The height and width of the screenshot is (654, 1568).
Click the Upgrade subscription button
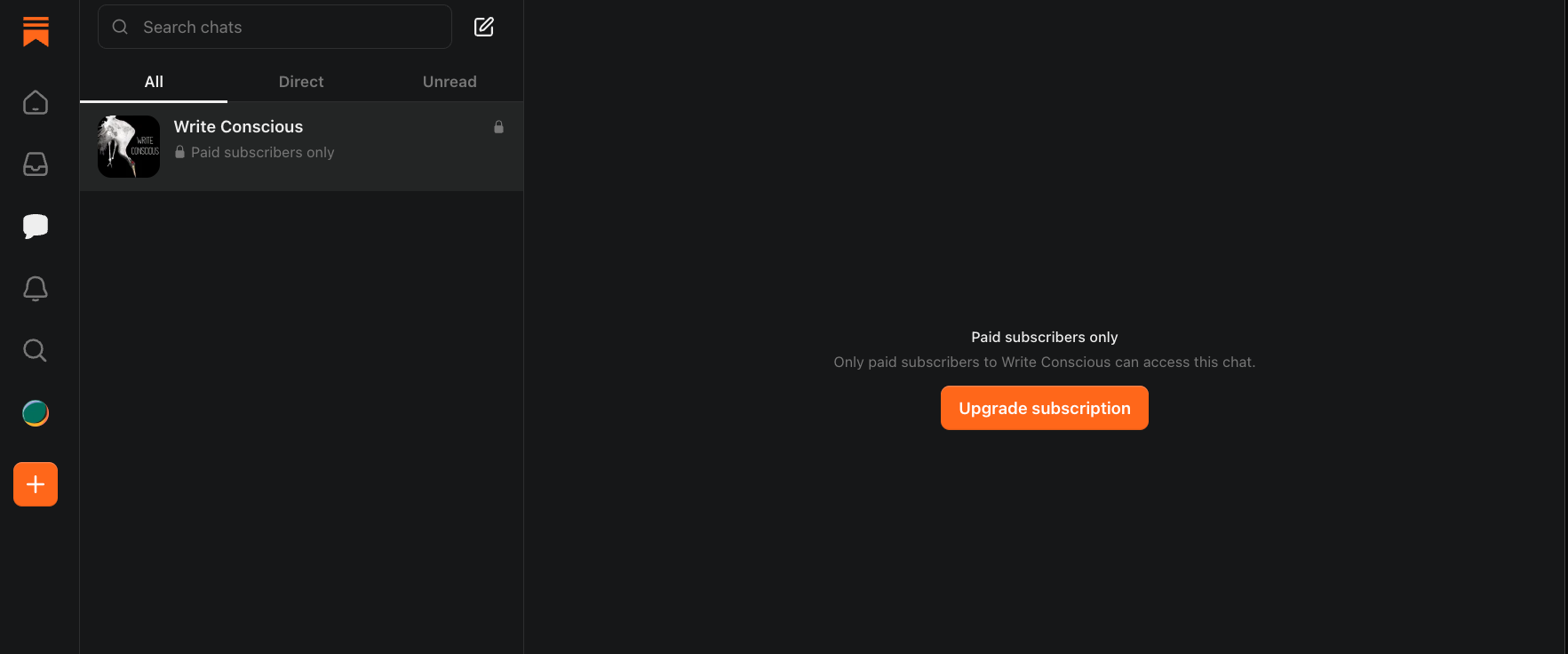click(x=1045, y=408)
